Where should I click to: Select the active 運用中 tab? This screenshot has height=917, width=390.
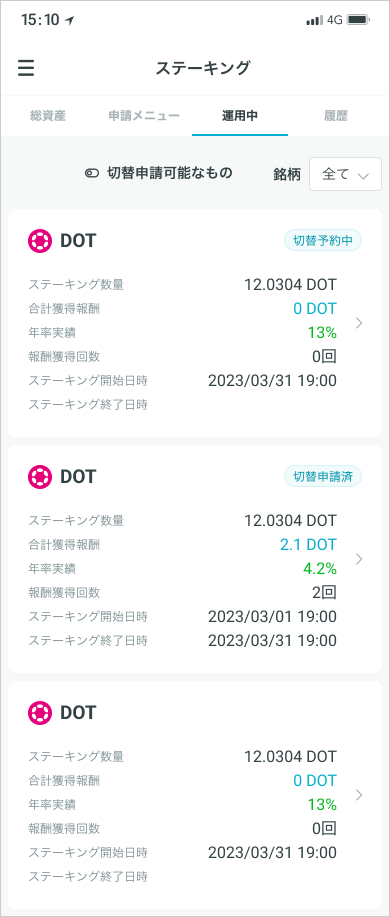pos(240,116)
